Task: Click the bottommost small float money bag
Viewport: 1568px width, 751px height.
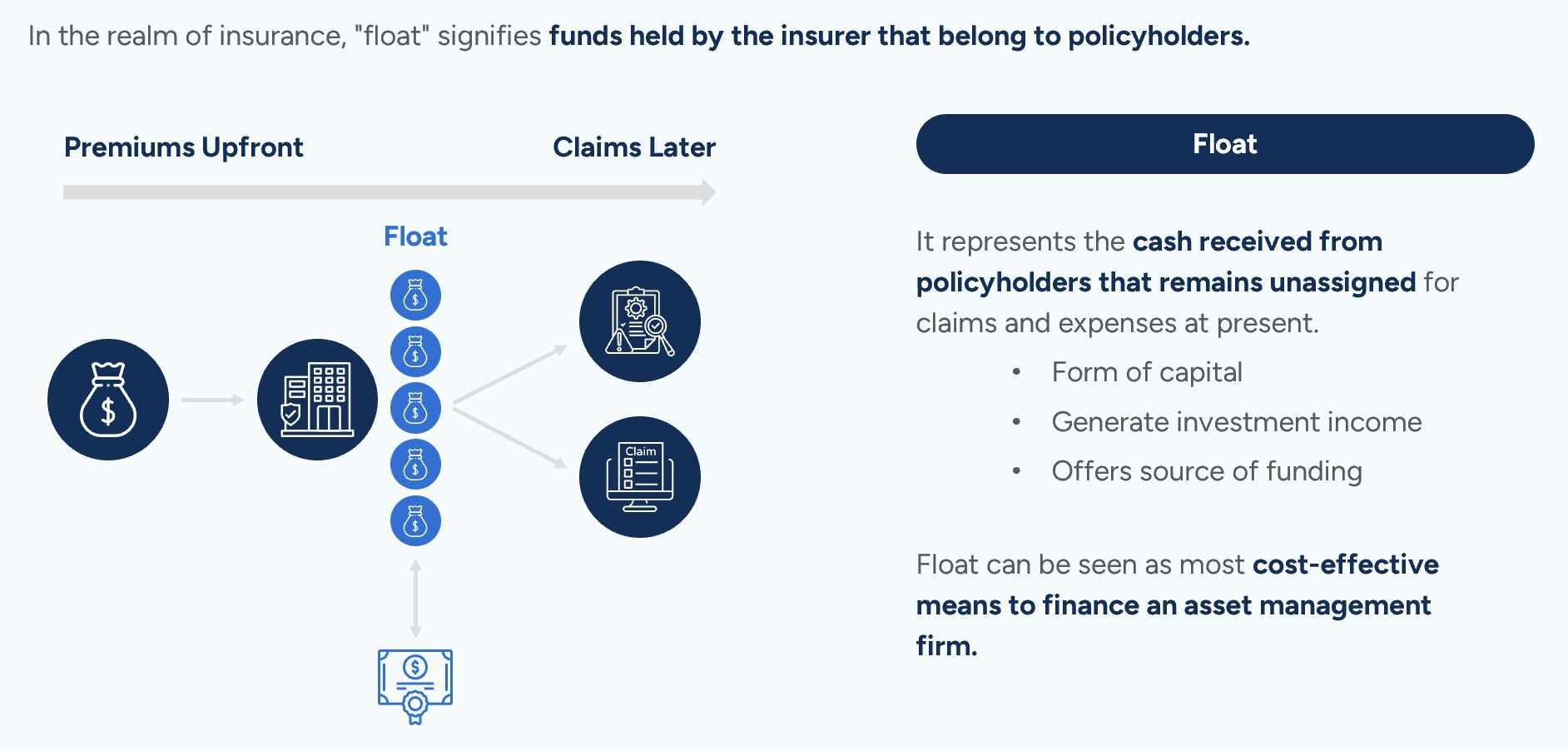Action: point(415,521)
